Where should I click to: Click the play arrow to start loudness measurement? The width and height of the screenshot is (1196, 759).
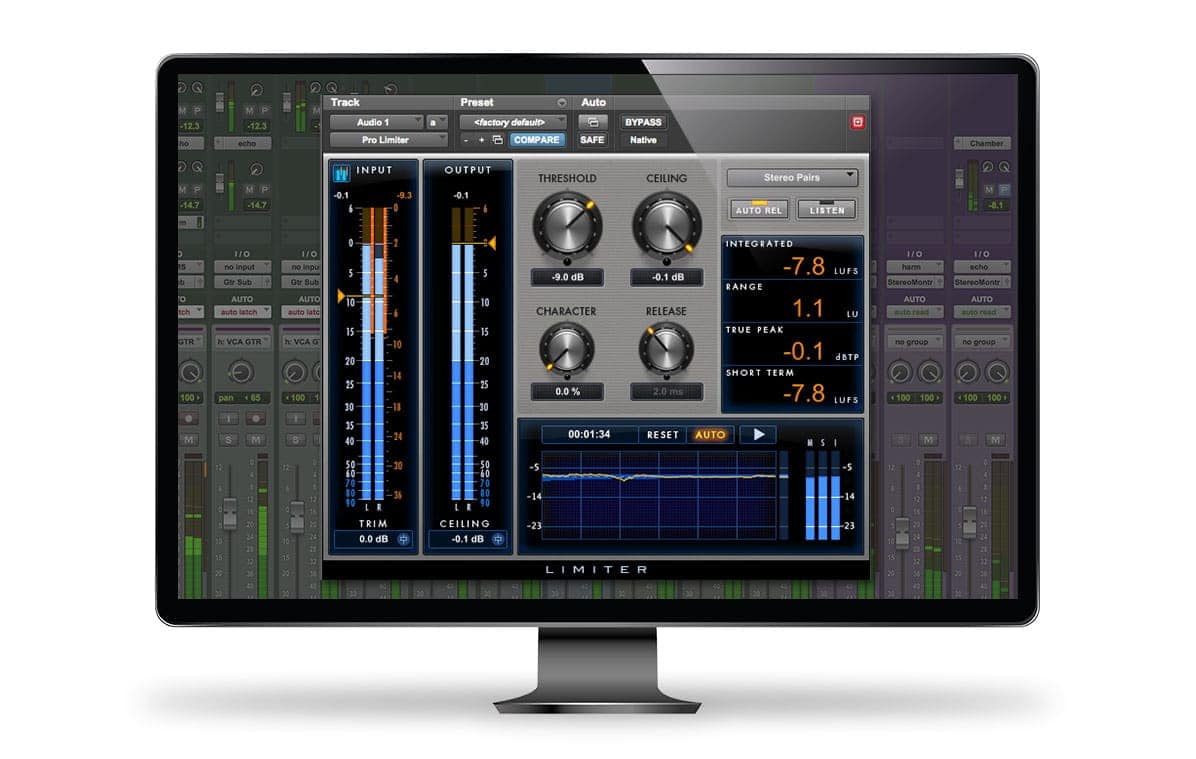[x=758, y=434]
